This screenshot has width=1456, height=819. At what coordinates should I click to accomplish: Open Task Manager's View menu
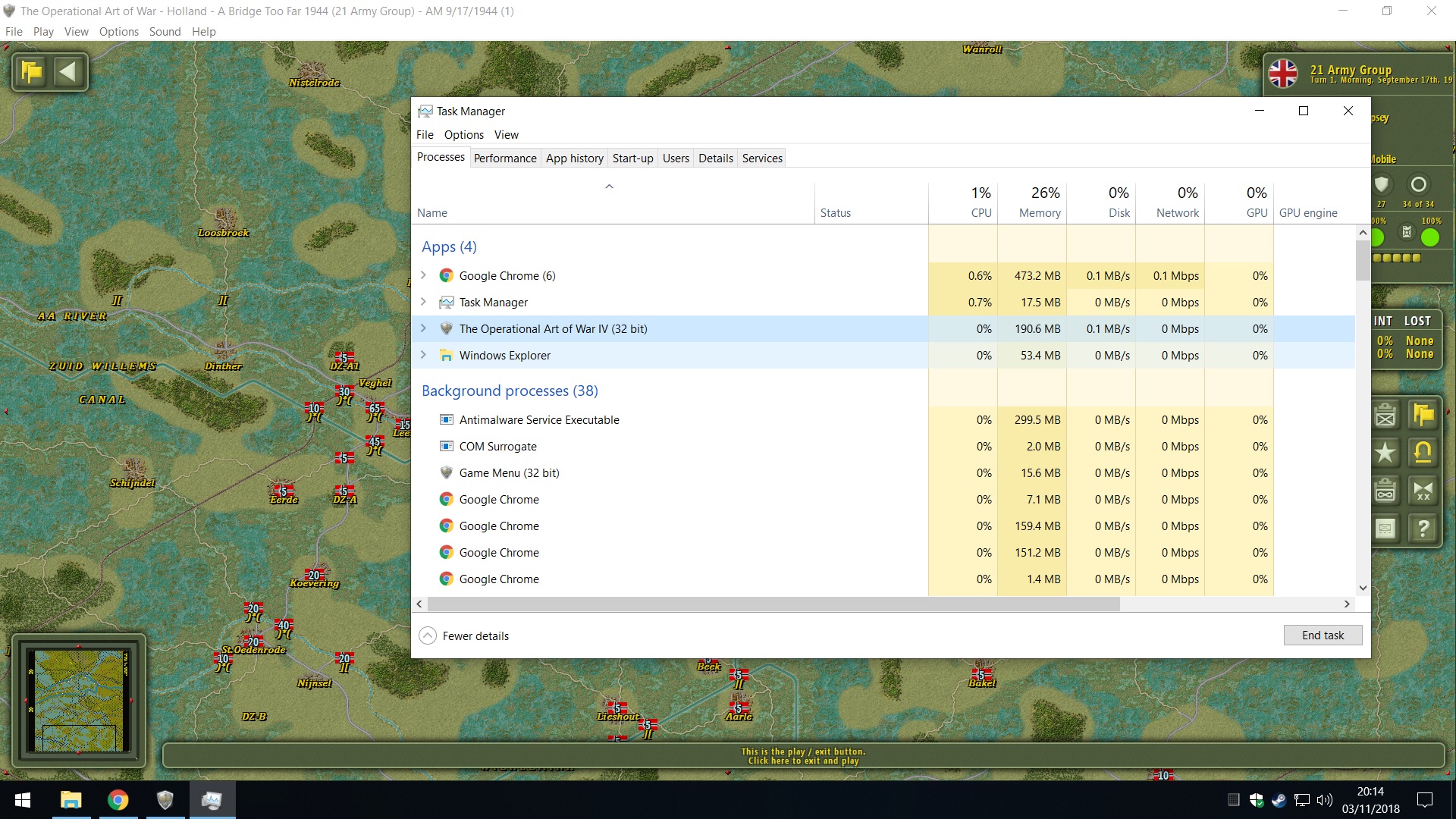coord(507,134)
